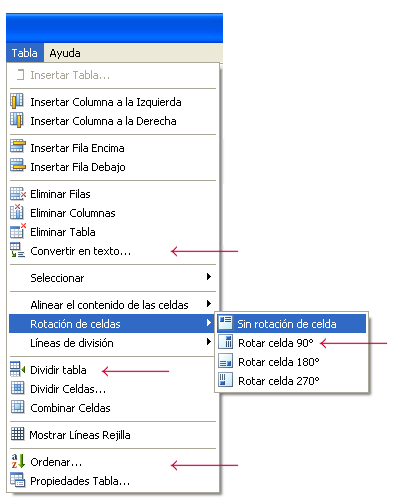This screenshot has height=500, width=396.
Task: Click the Insertar Fila Encima icon
Action: tap(18, 146)
